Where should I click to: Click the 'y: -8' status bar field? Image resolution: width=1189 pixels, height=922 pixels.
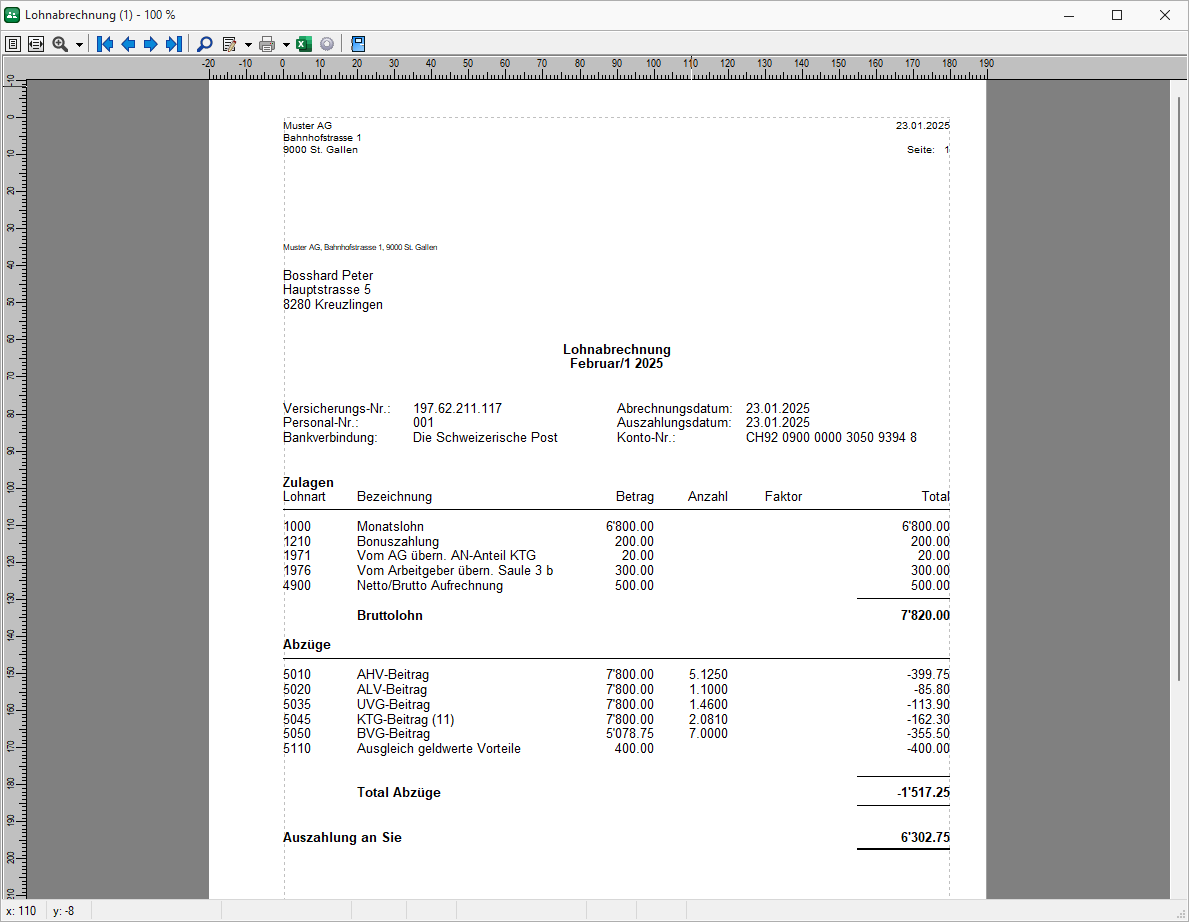(x=64, y=911)
